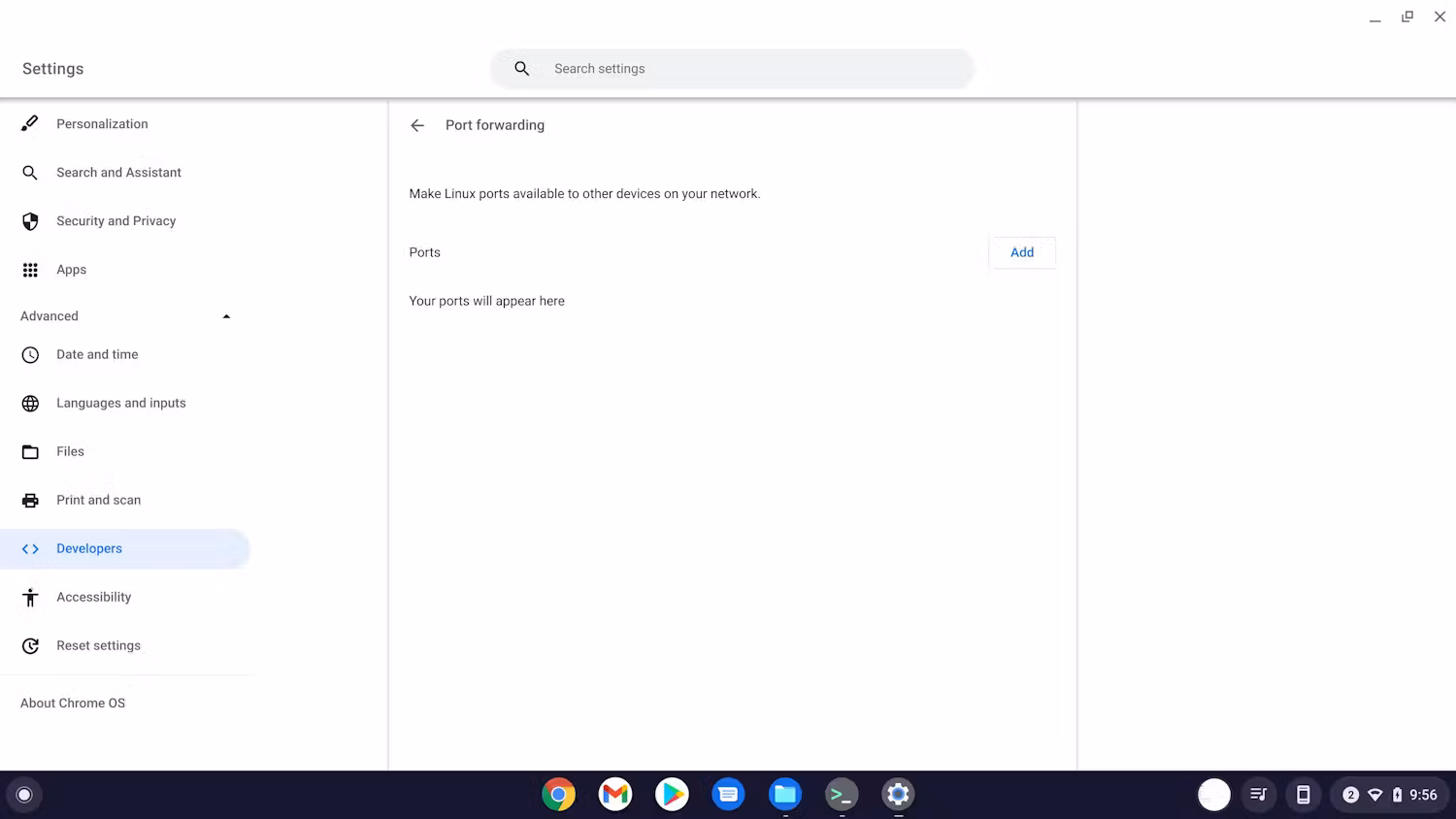This screenshot has height=819, width=1456.
Task: Click the Apps grid icon in sidebar
Action: pyautogui.click(x=29, y=269)
